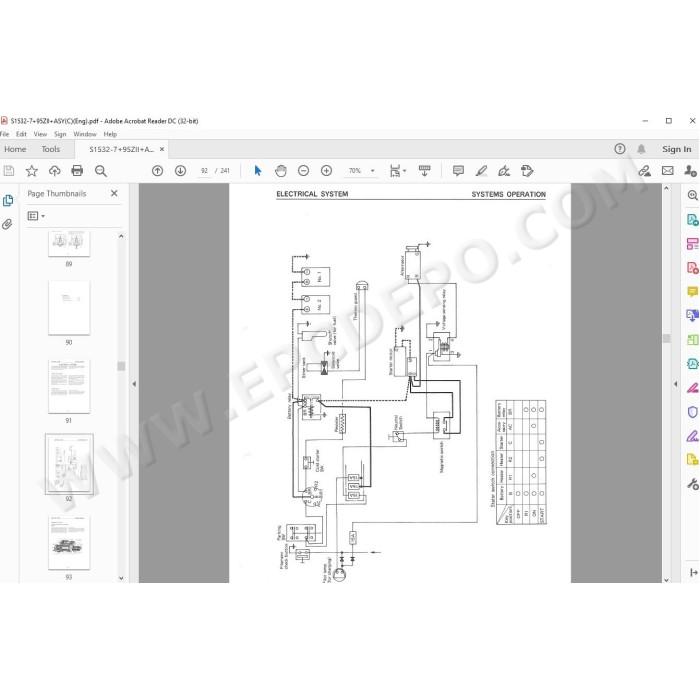Choose the highlighter pen tool

481,171
